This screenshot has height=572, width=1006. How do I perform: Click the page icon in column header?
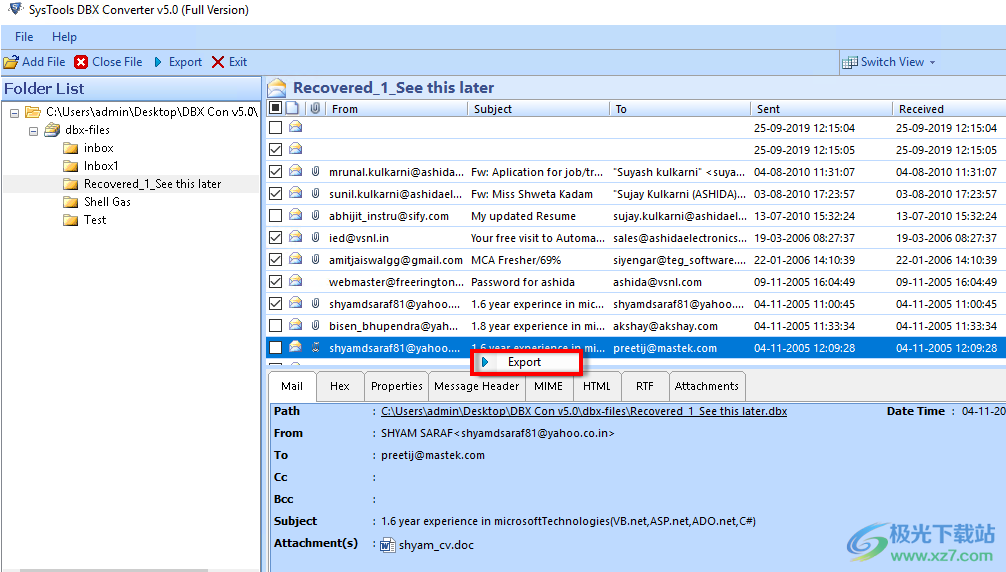coord(292,108)
